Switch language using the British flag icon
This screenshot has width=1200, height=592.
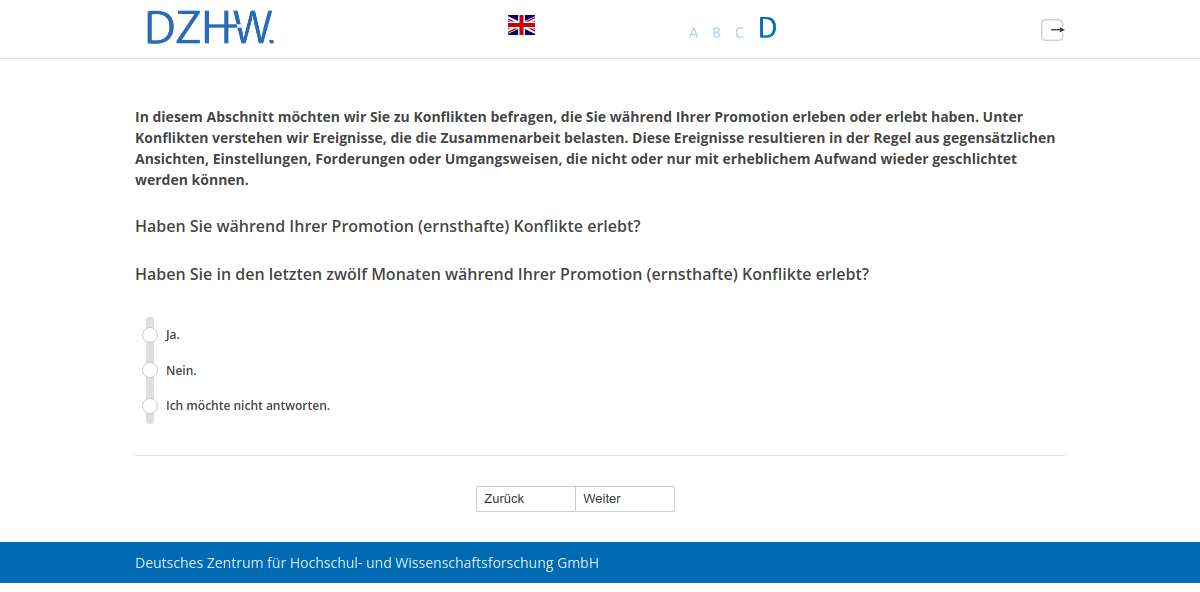[521, 24]
